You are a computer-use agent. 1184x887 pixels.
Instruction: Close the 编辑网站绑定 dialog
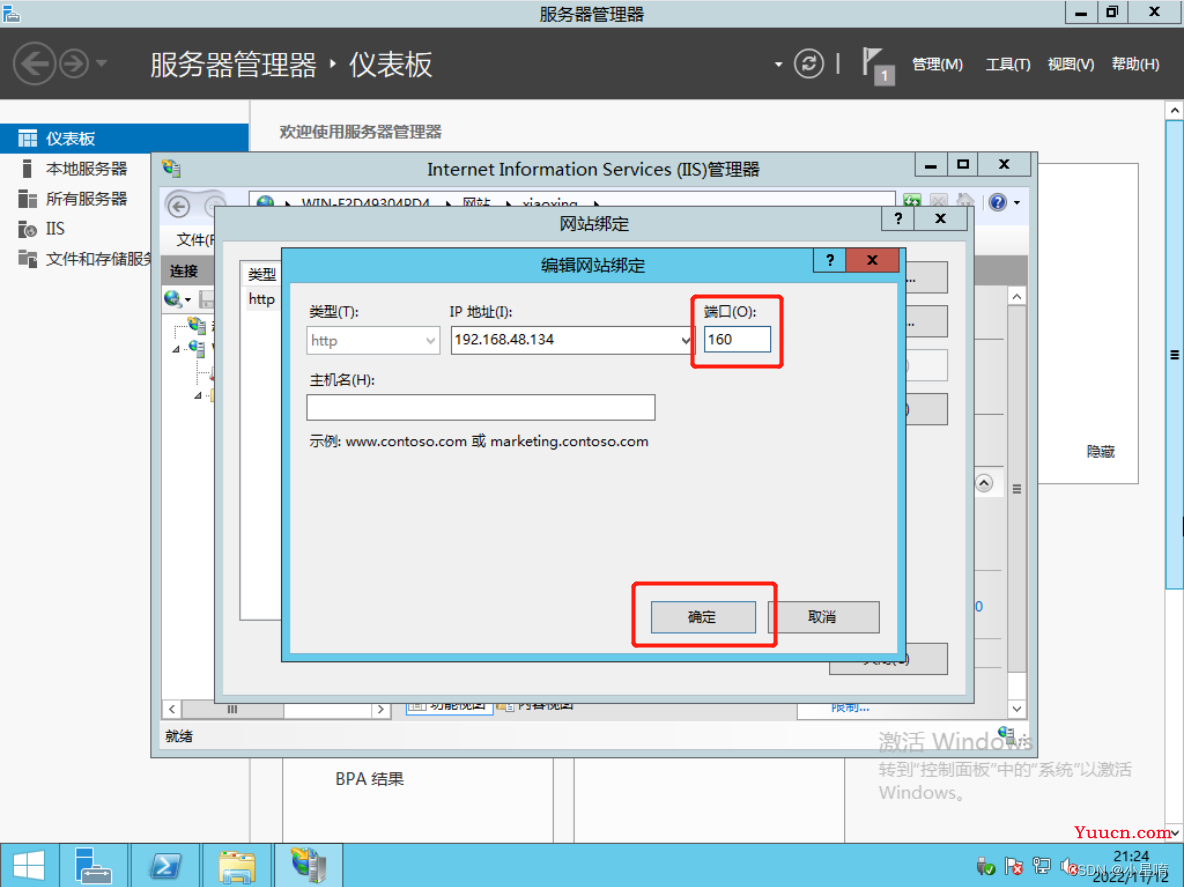pyautogui.click(x=872, y=260)
